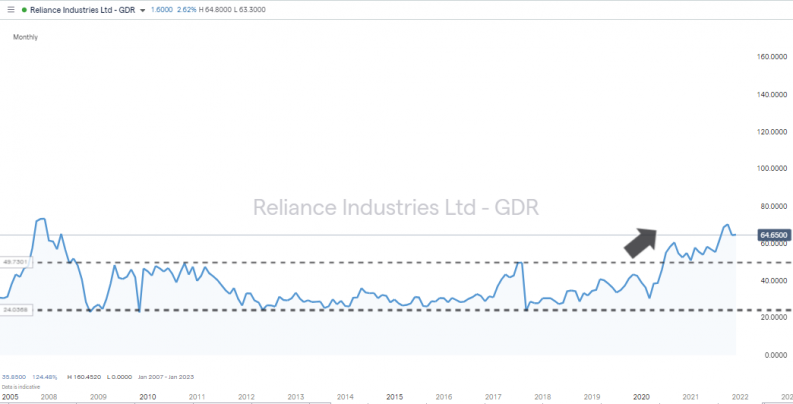Screen dimensions: 793x404
Task: Click the 2017 year on time axis
Action: click(493, 397)
